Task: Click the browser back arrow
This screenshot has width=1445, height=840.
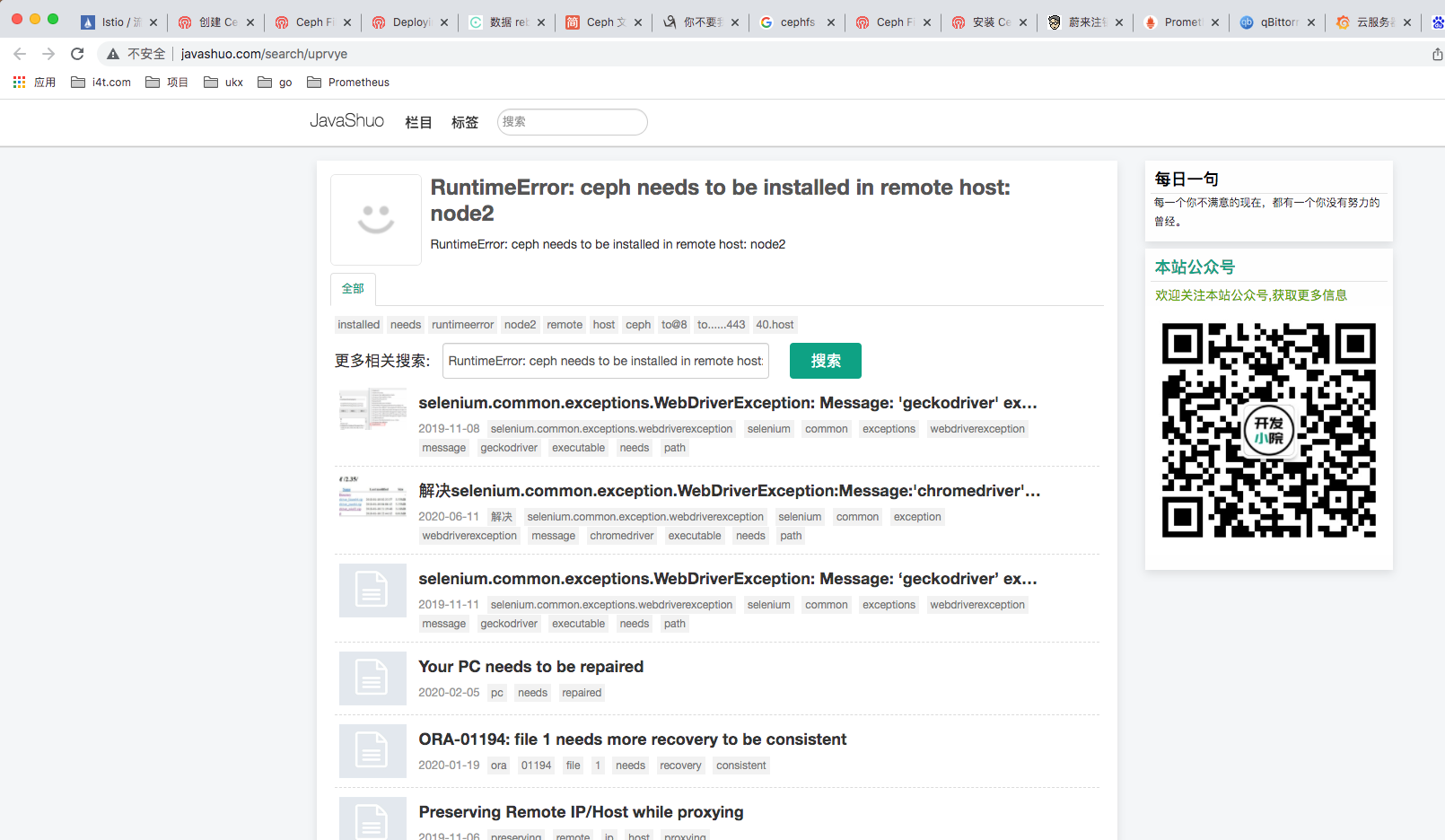Action: tap(20, 54)
